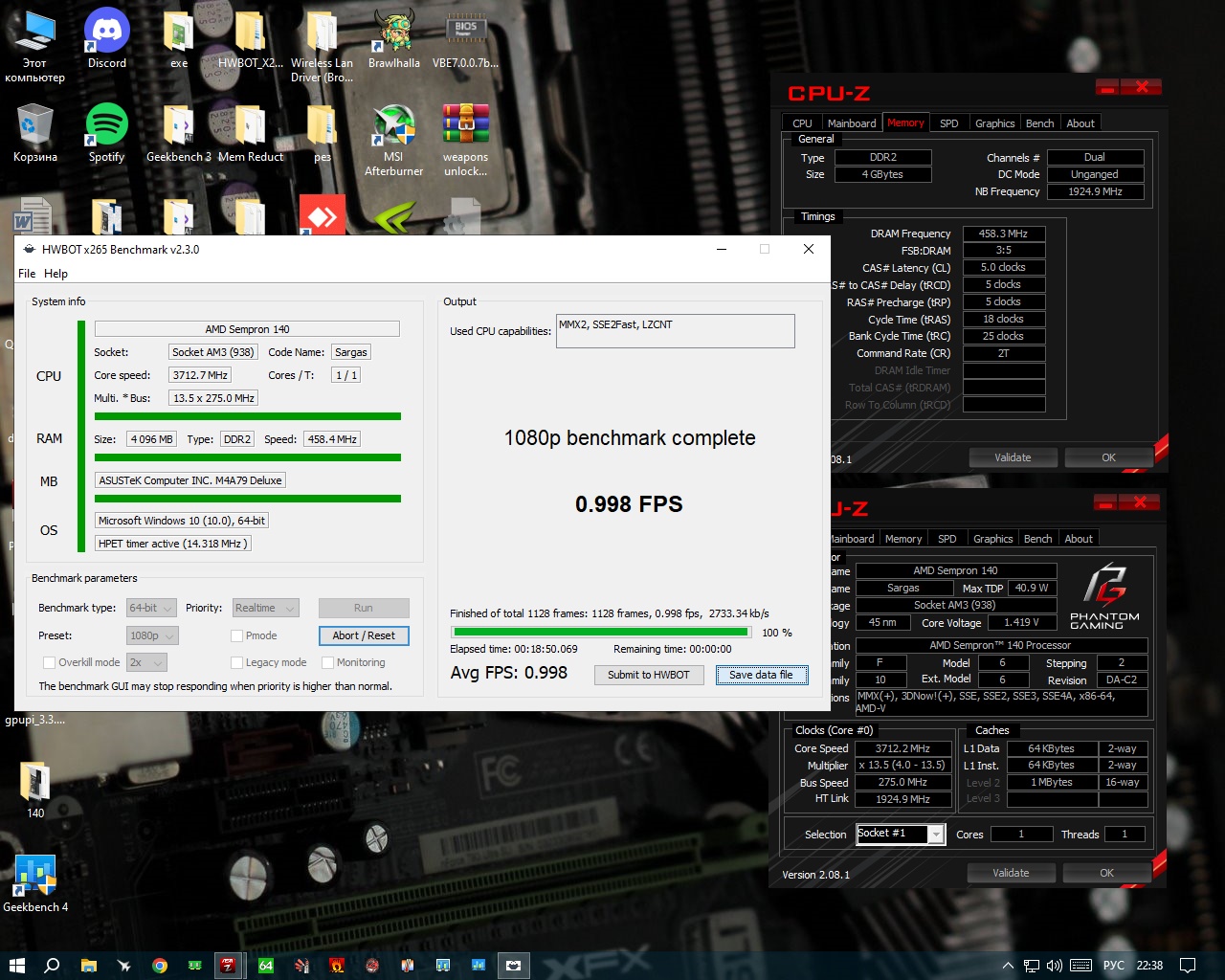
Task: Open the Preset 1080p dropdown
Action: 152,635
